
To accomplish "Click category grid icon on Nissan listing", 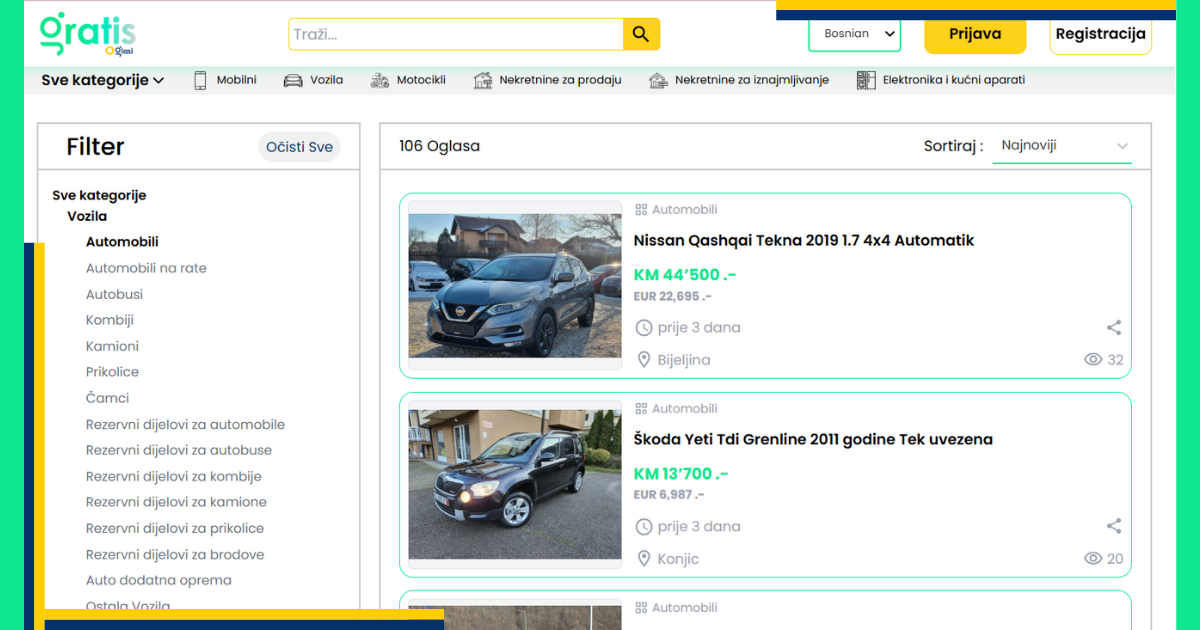I will 641,210.
